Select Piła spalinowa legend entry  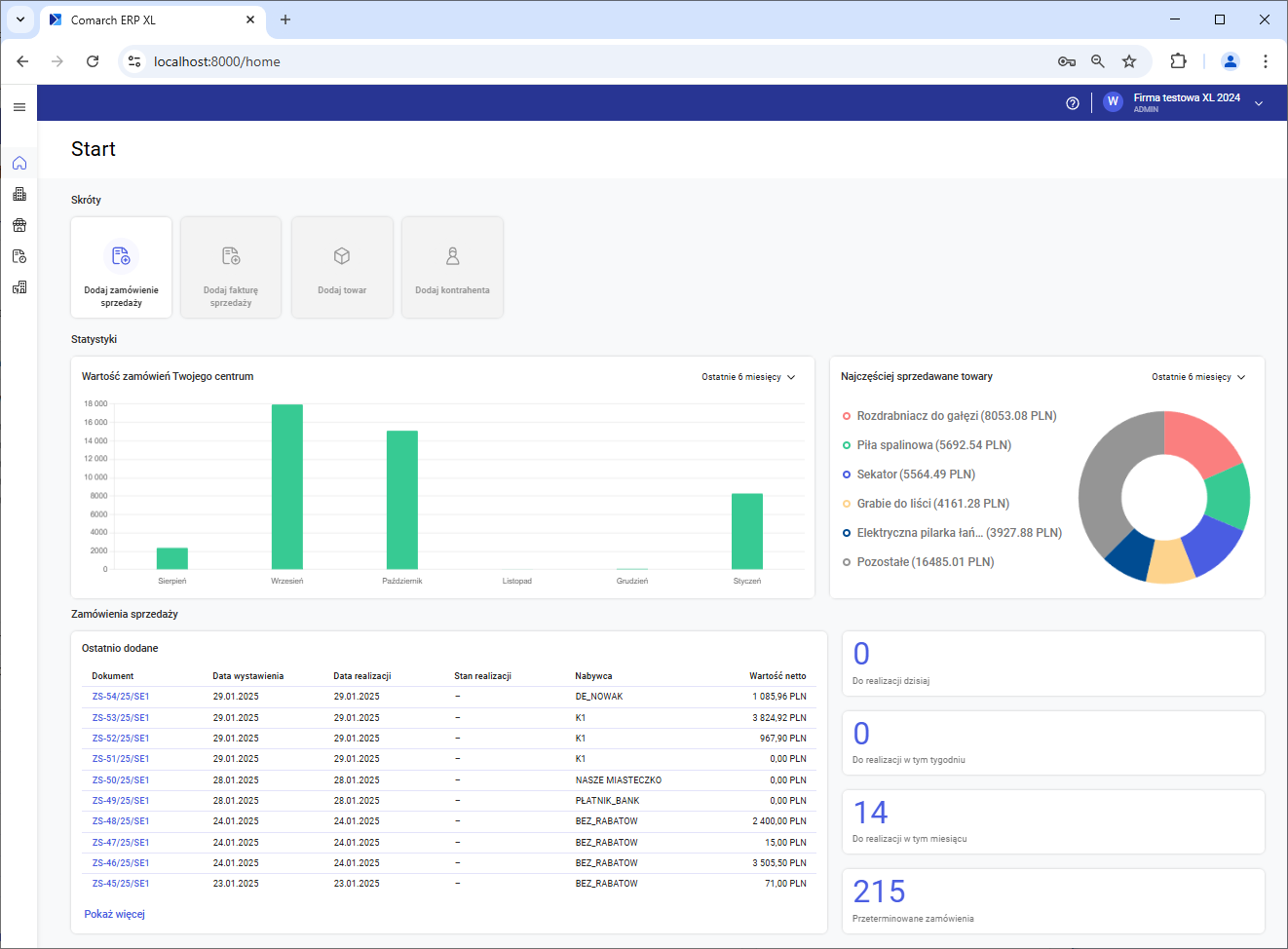coord(928,445)
